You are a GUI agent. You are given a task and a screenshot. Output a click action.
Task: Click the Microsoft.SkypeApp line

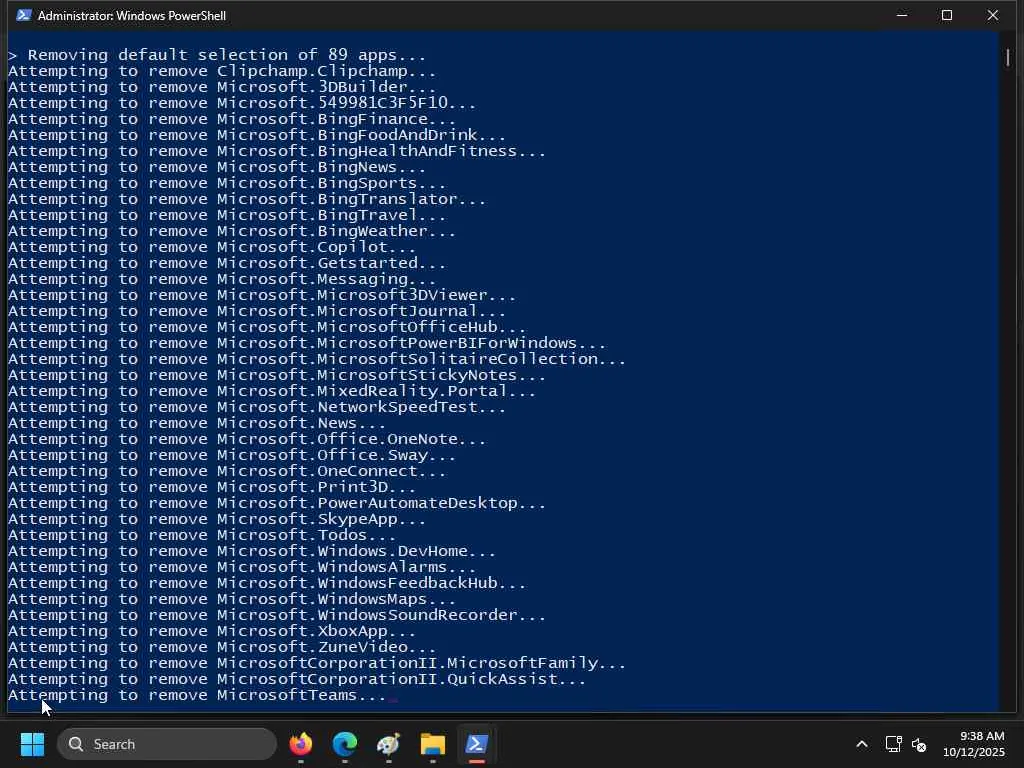217,519
